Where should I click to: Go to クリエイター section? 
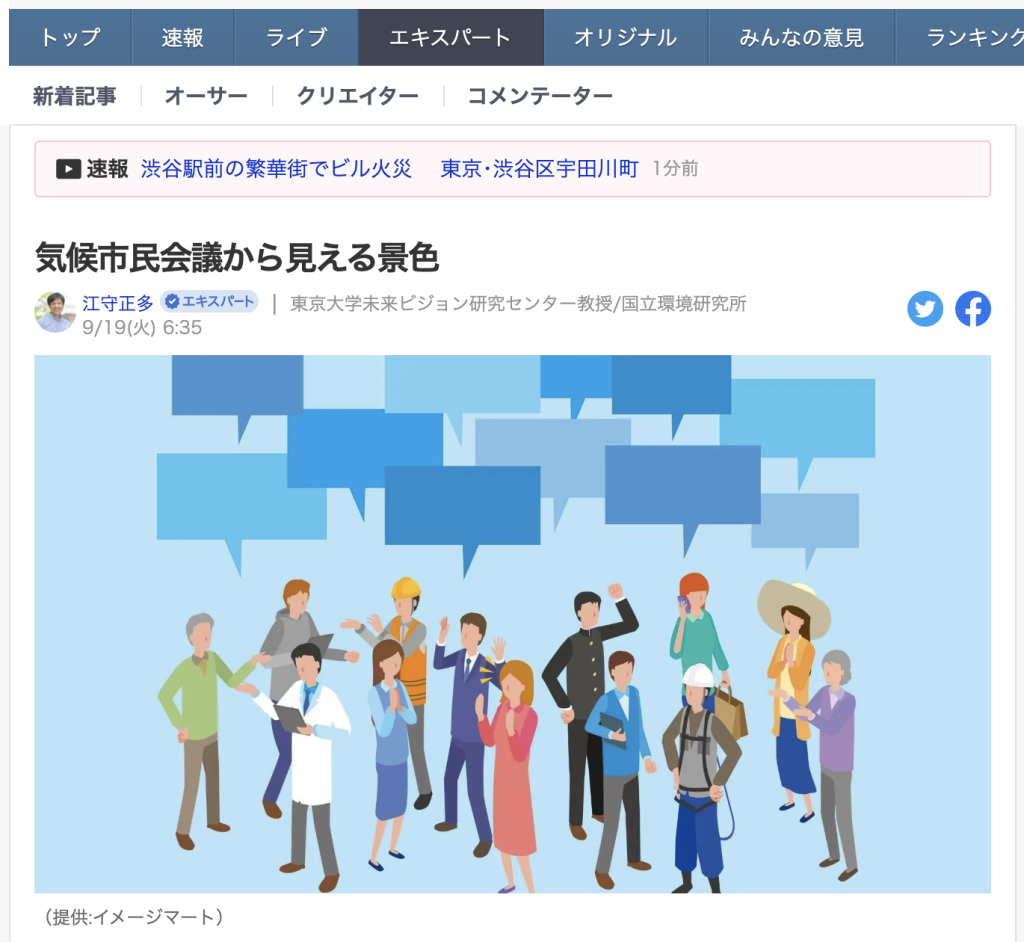click(x=358, y=96)
